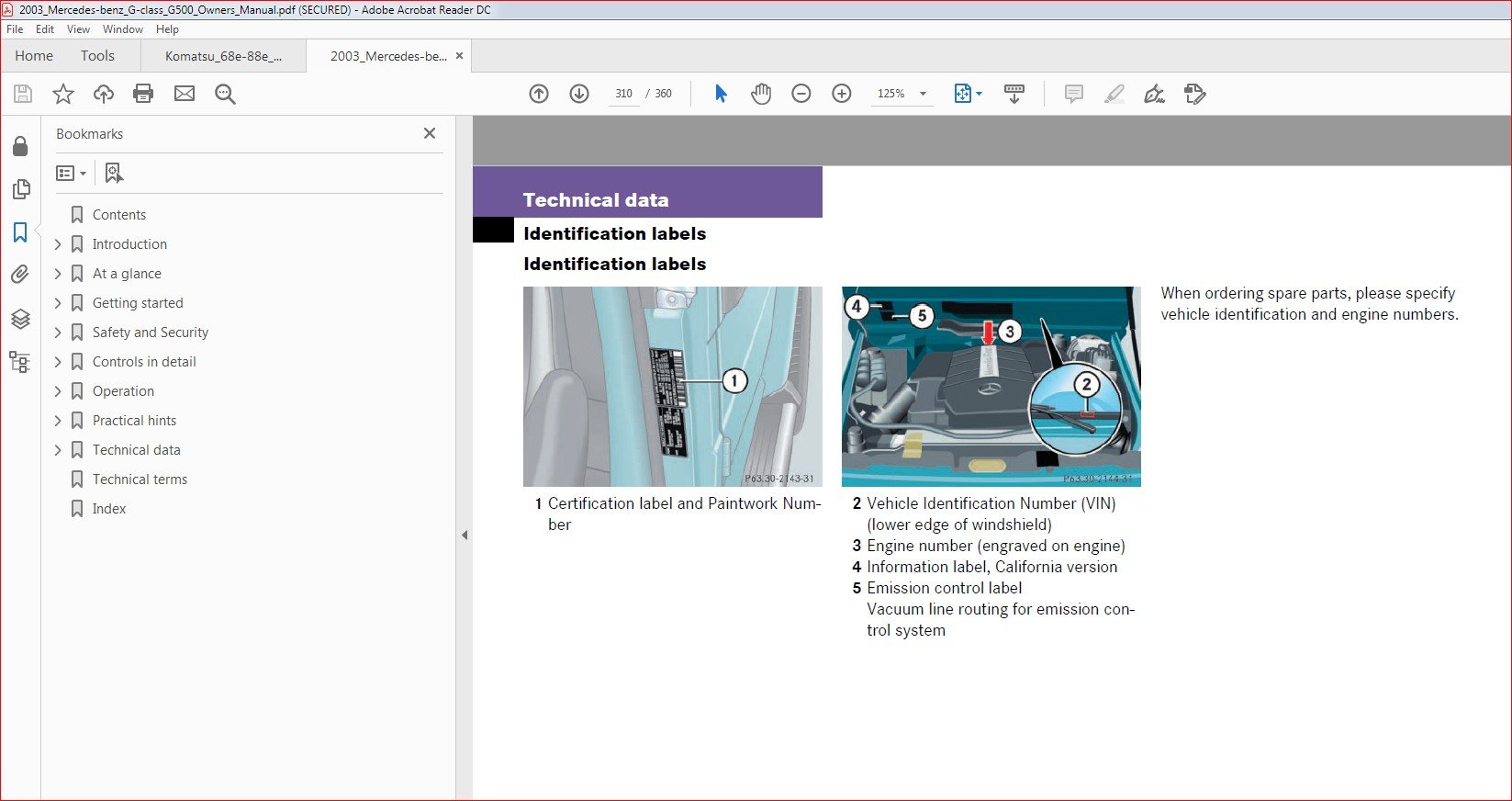
Task: Open the Fill and Sign tool
Action: click(1155, 94)
